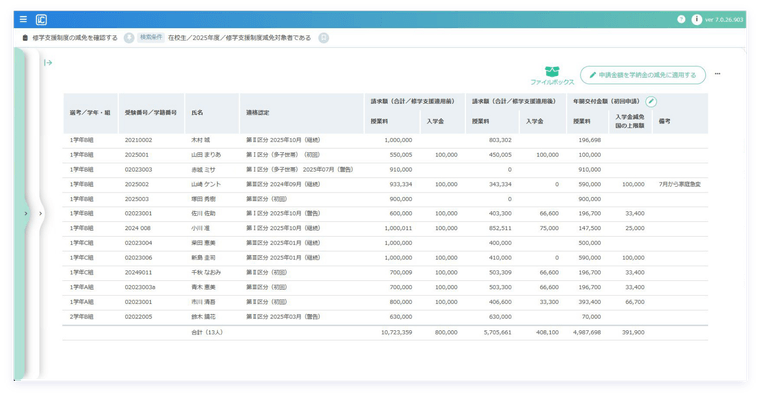760x397 pixels.
Task: Click the clipboard icon before page title
Action: pyautogui.click(x=25, y=38)
